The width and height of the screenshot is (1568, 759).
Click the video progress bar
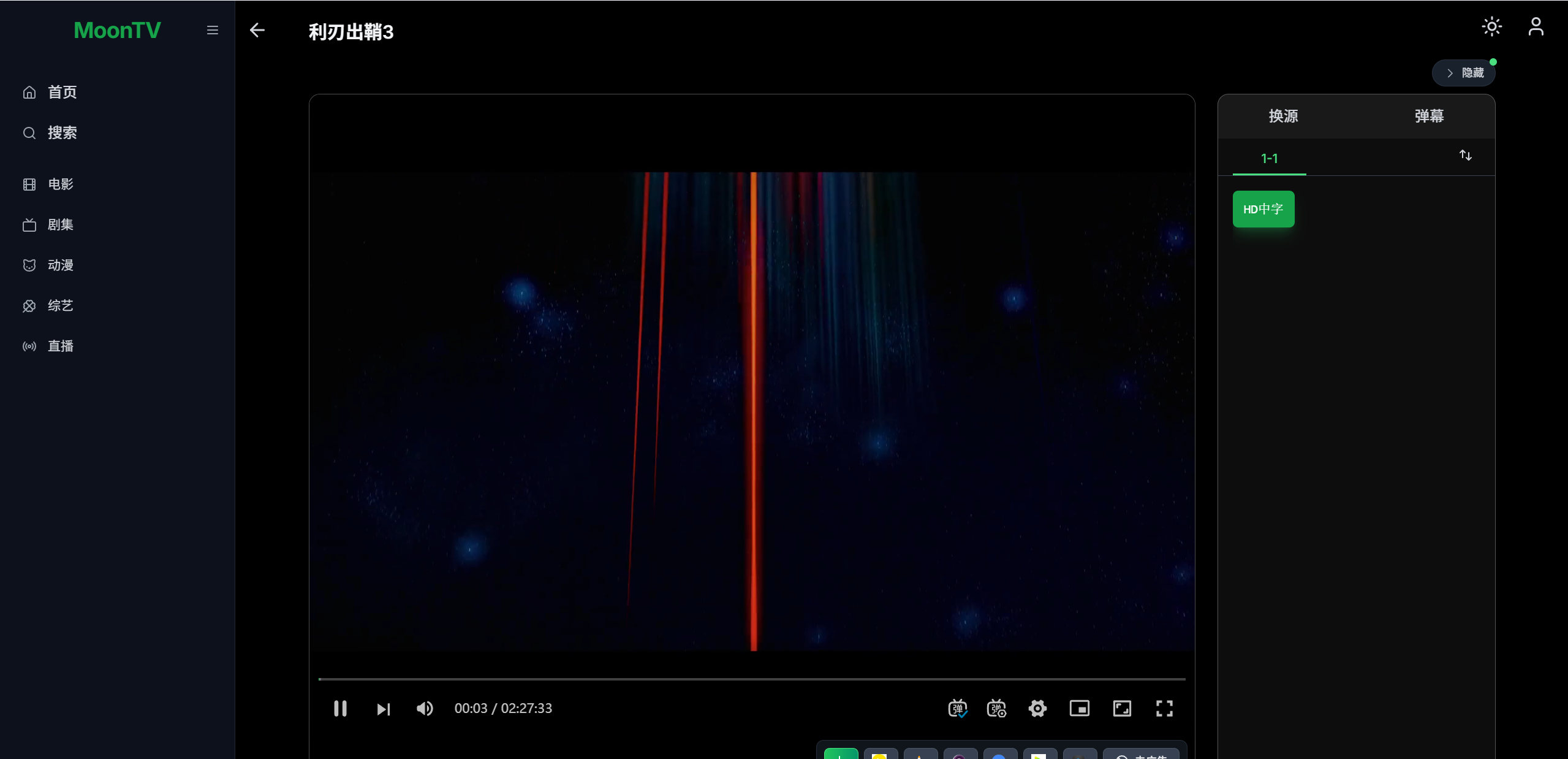coord(751,679)
